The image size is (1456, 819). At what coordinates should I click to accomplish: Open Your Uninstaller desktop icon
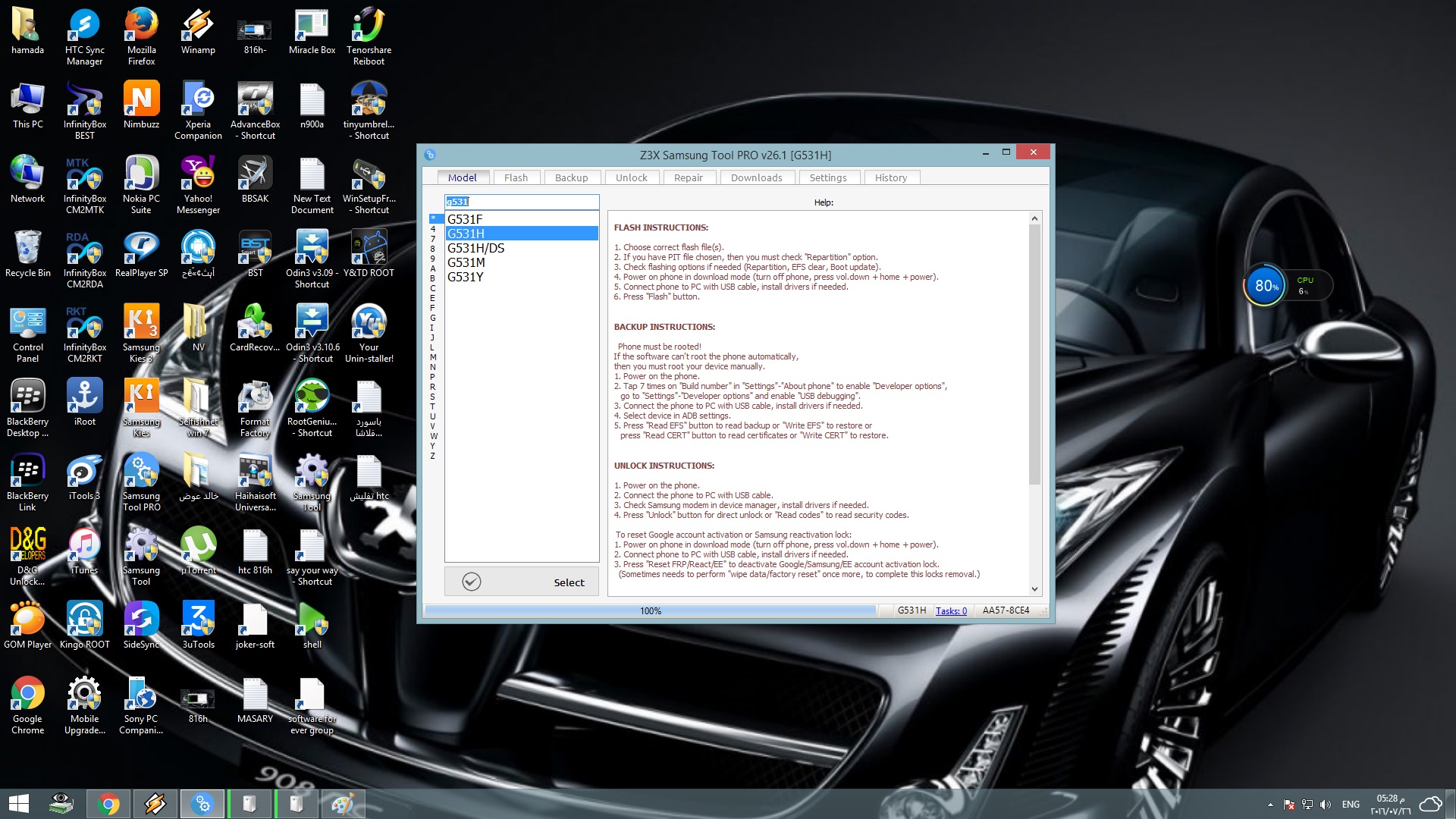(369, 334)
